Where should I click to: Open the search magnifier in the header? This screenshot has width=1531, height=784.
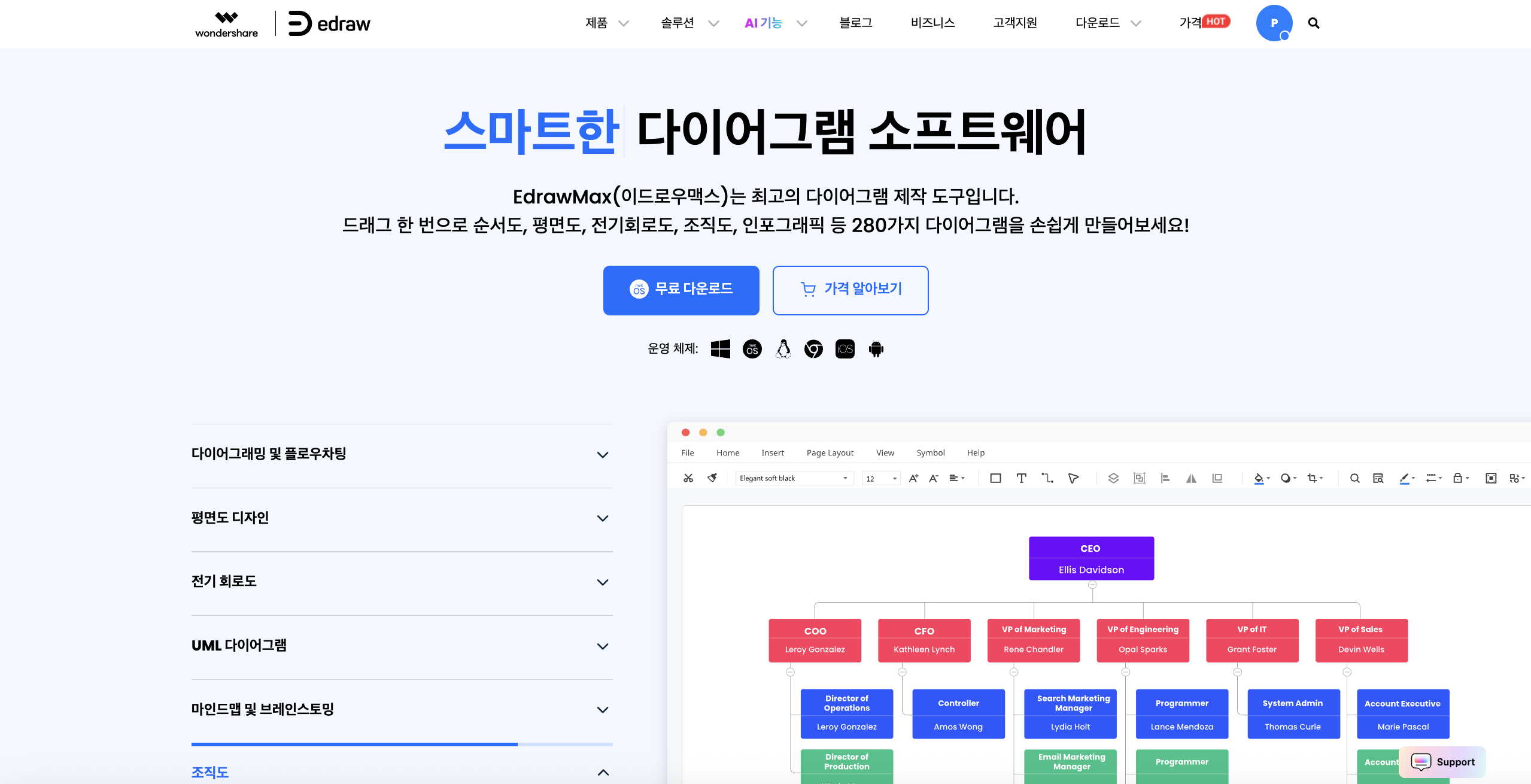tap(1313, 23)
